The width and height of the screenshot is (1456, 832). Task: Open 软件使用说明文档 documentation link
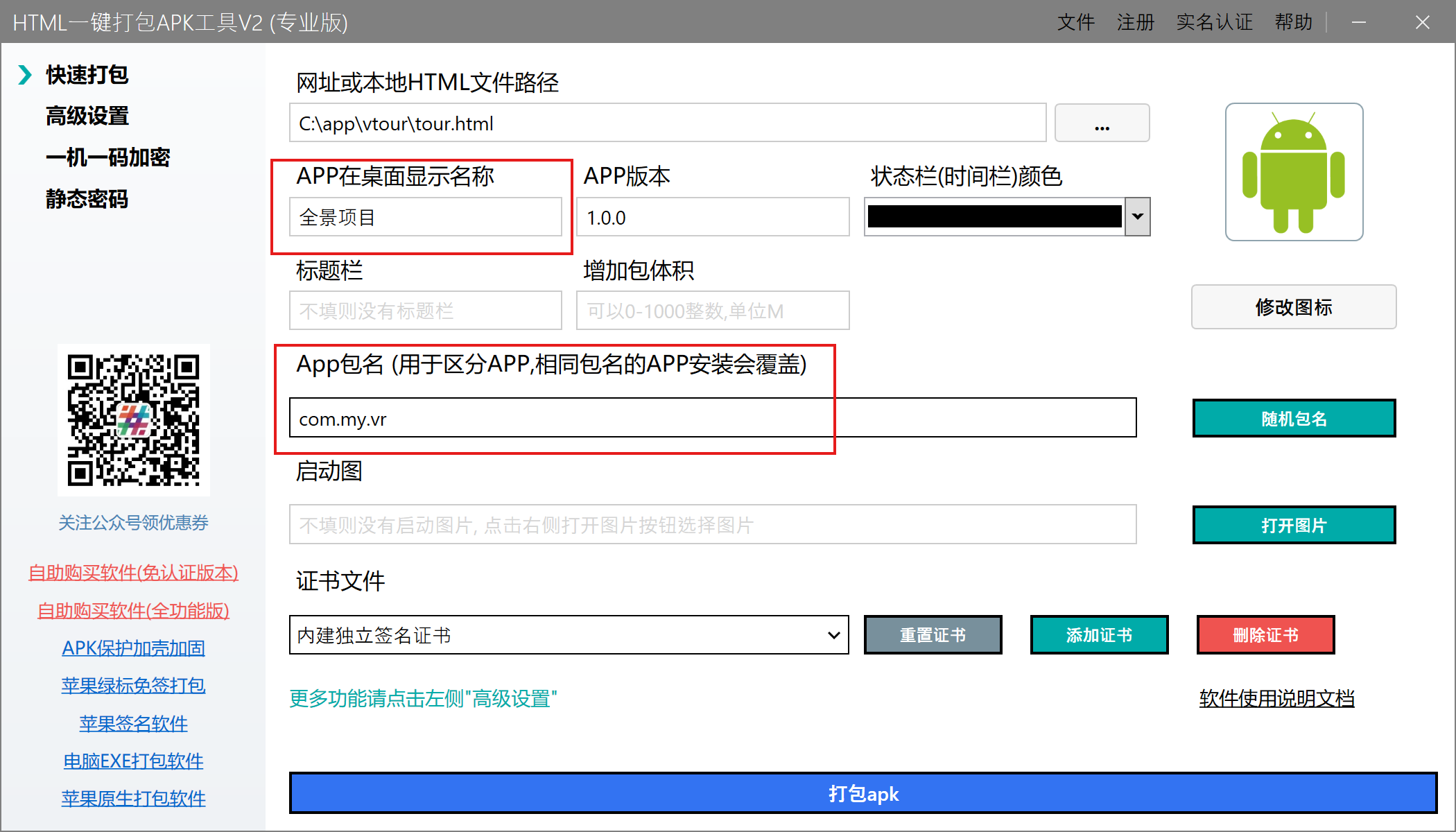[1276, 698]
